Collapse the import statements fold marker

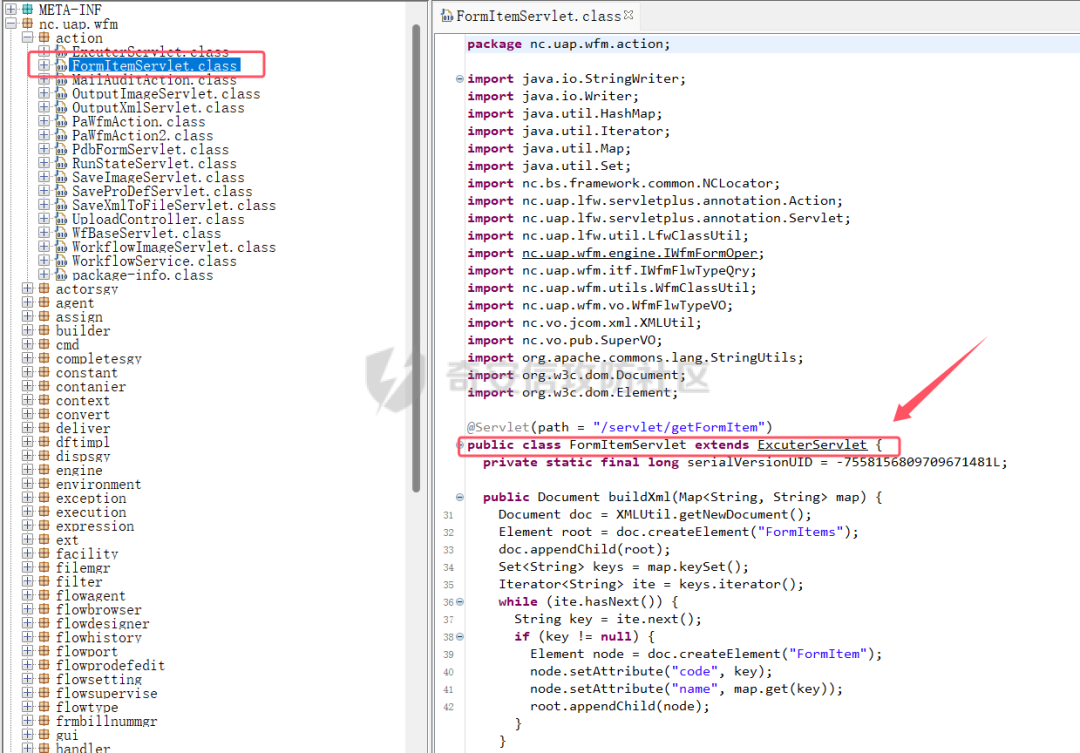coord(459,79)
